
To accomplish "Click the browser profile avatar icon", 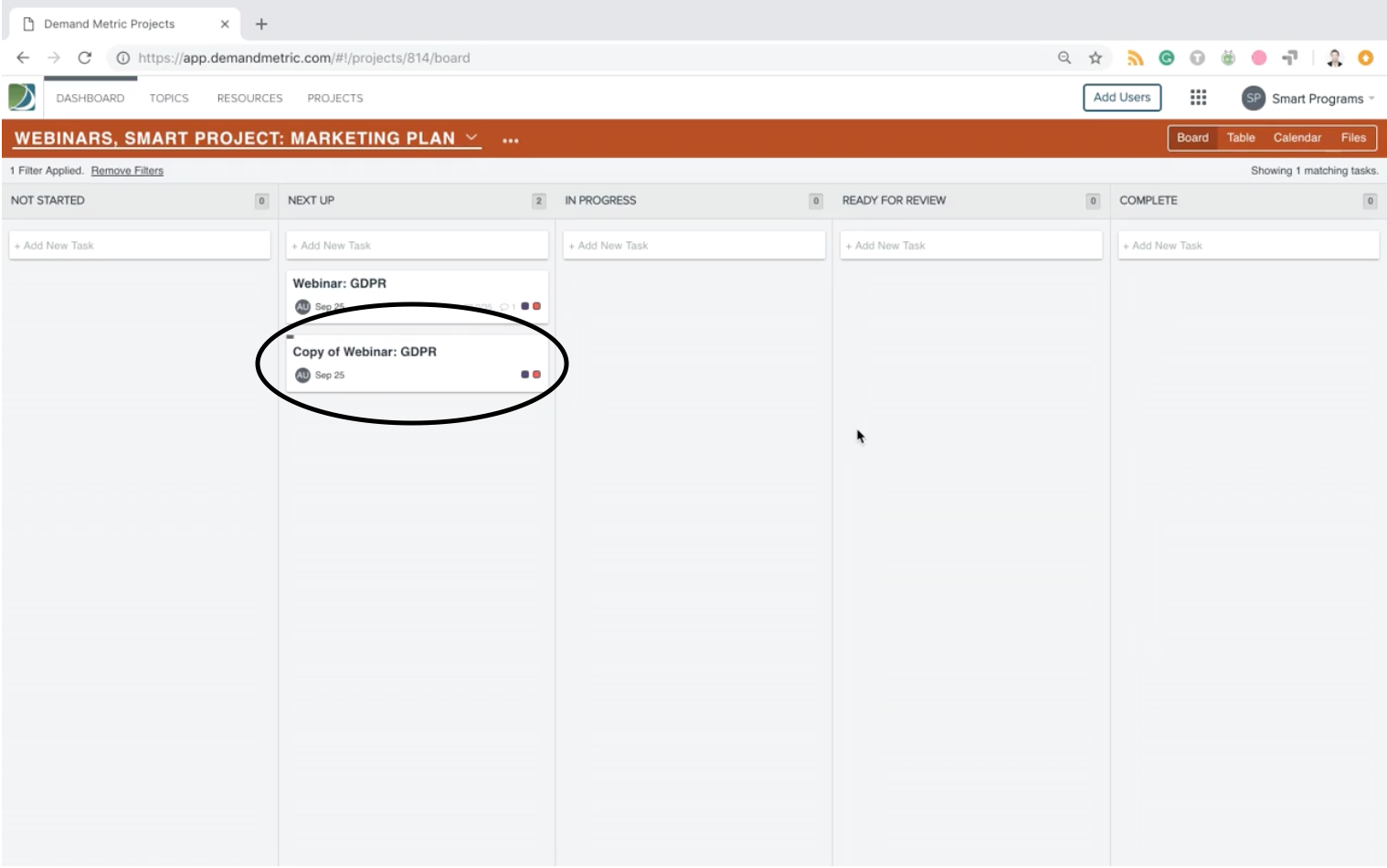I will (x=1335, y=58).
